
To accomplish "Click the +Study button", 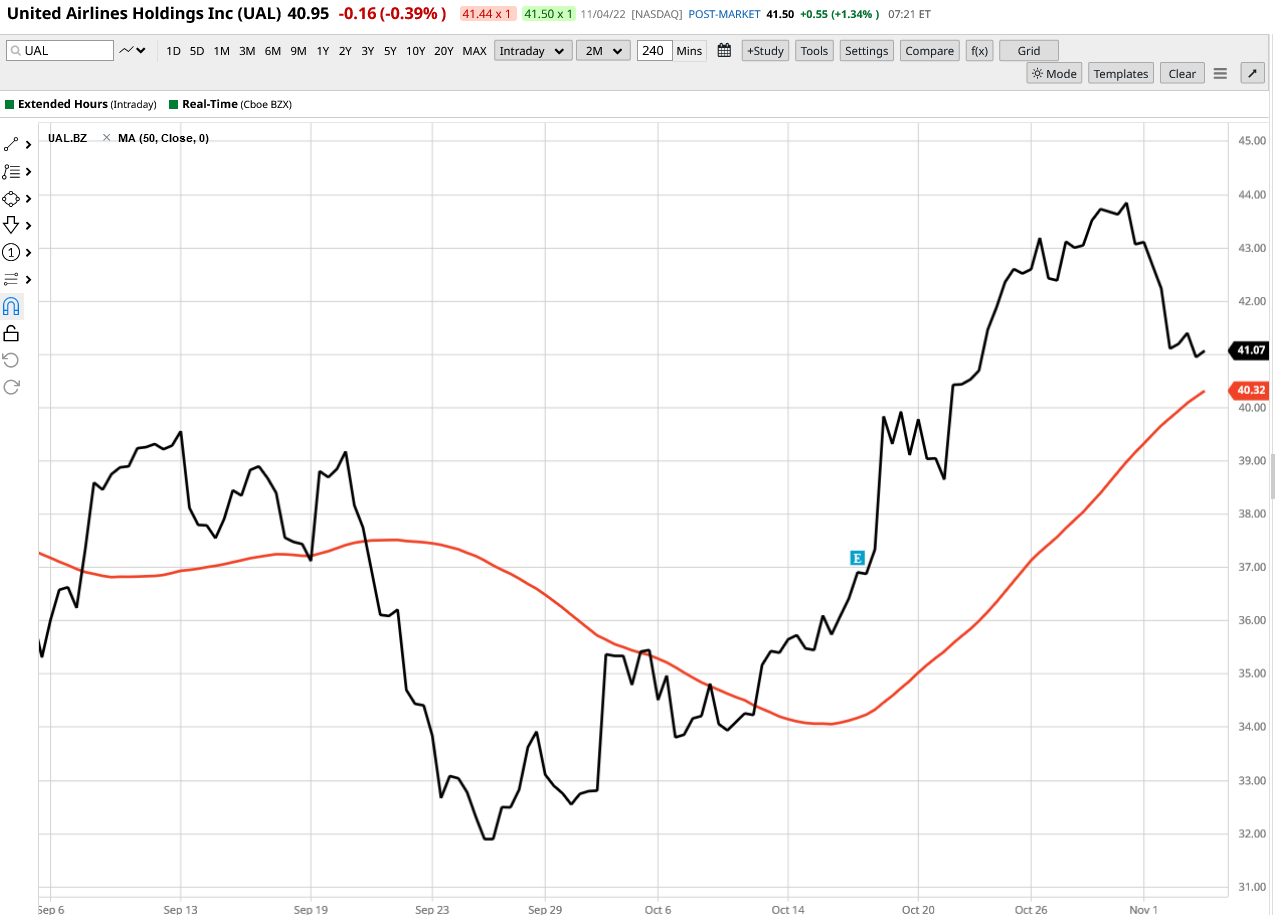I will coord(765,50).
